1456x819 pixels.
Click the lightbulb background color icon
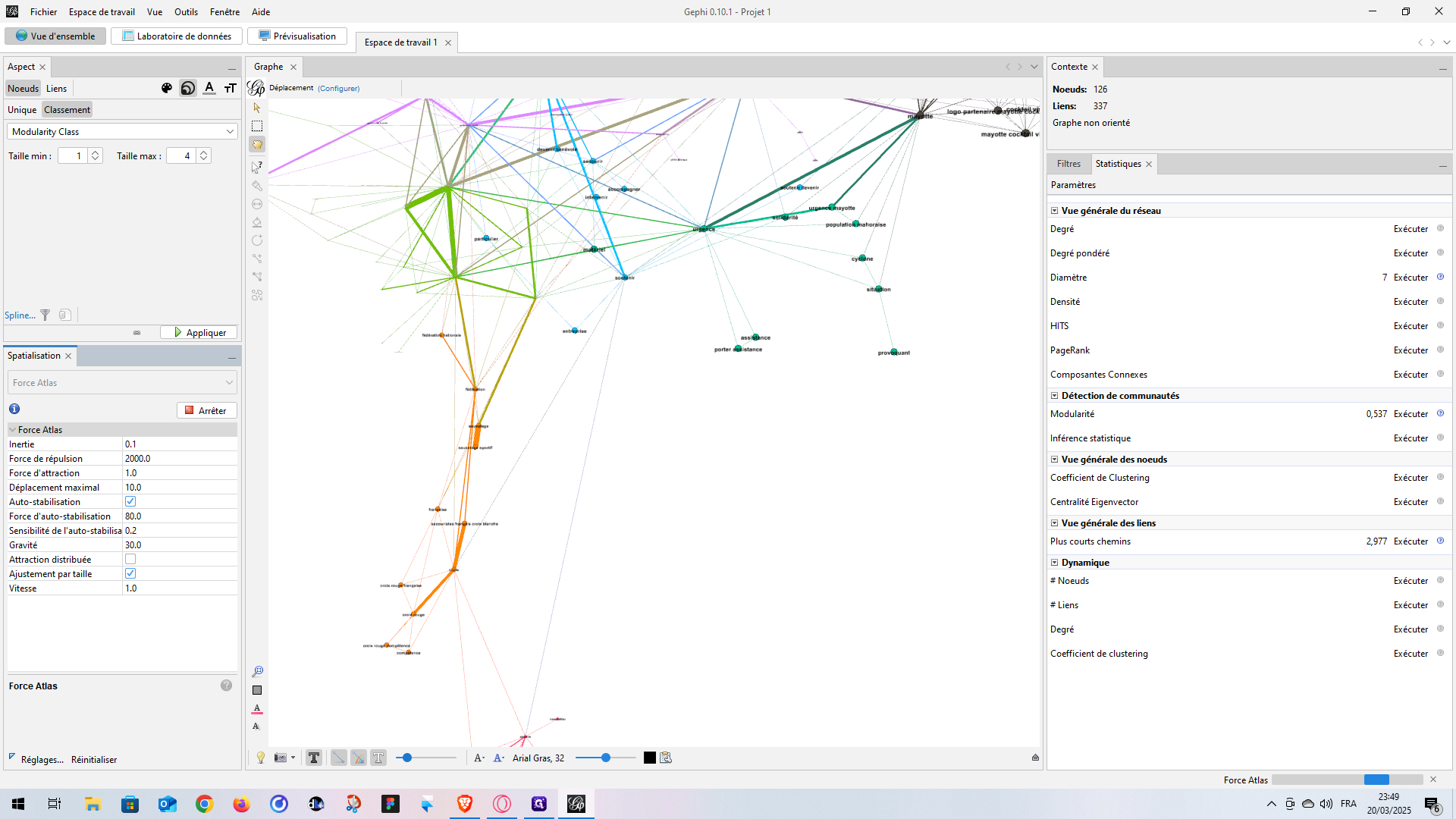click(261, 758)
